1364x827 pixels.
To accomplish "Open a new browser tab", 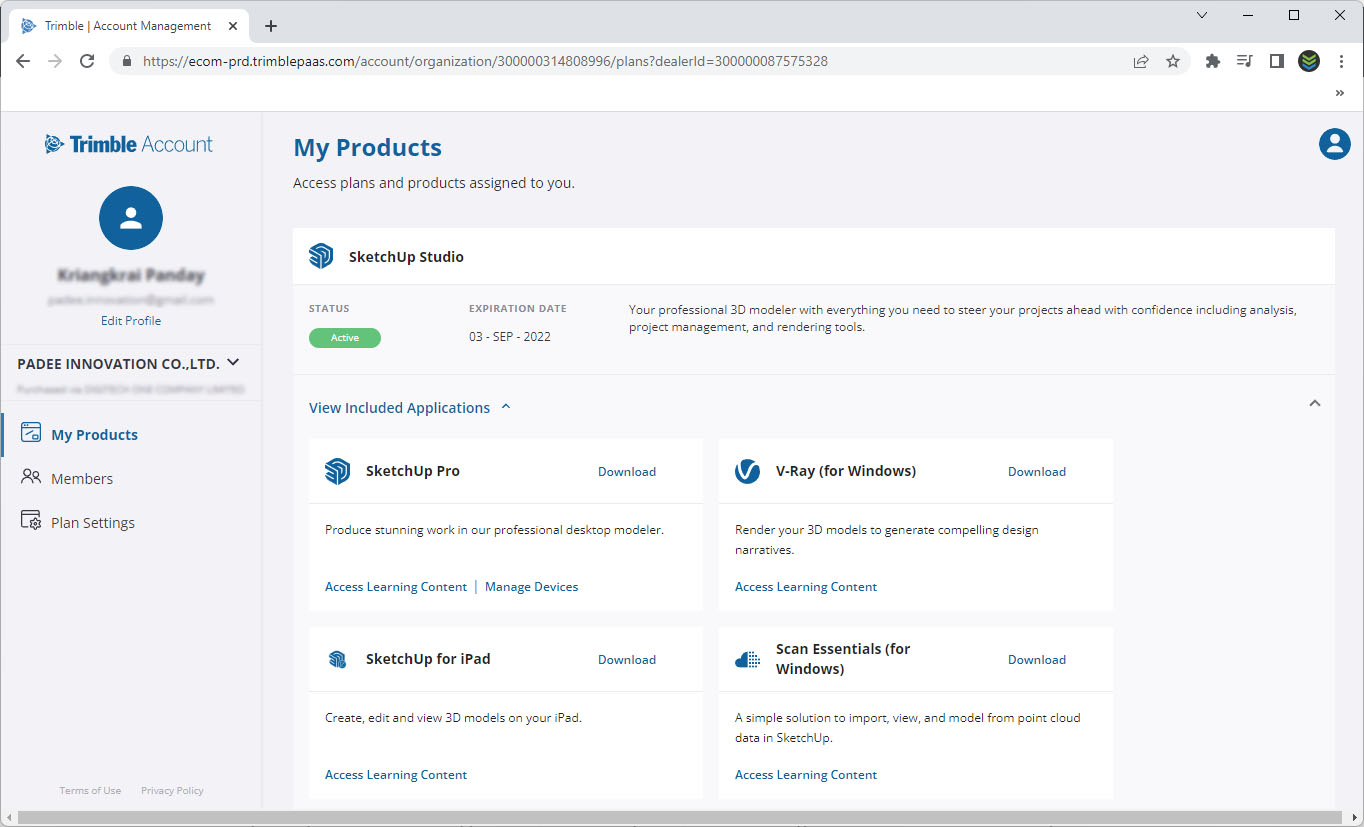I will [x=271, y=26].
